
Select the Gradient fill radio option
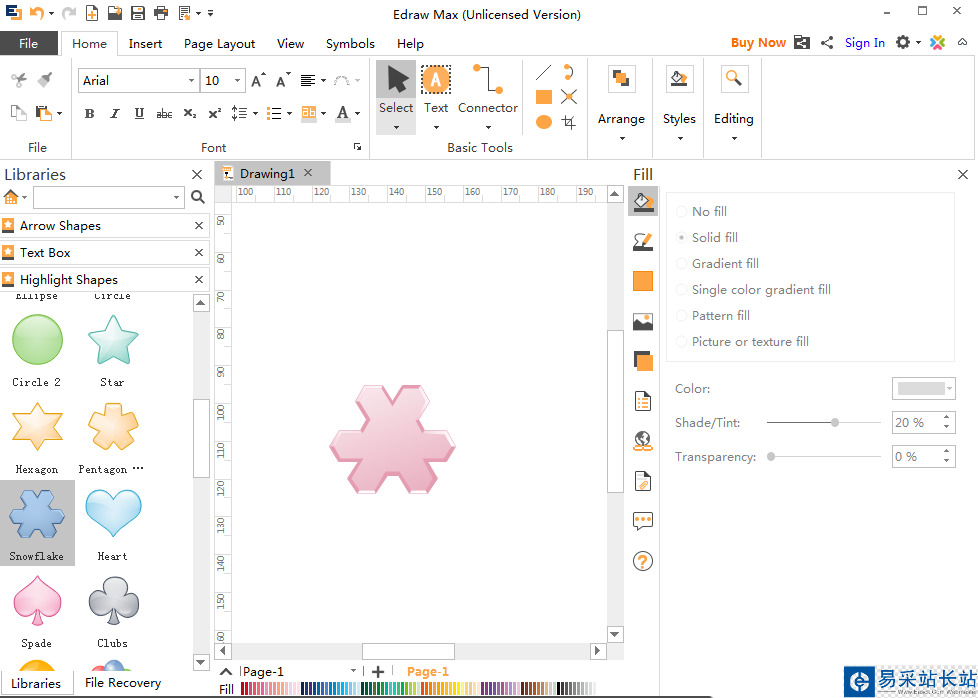tap(682, 264)
